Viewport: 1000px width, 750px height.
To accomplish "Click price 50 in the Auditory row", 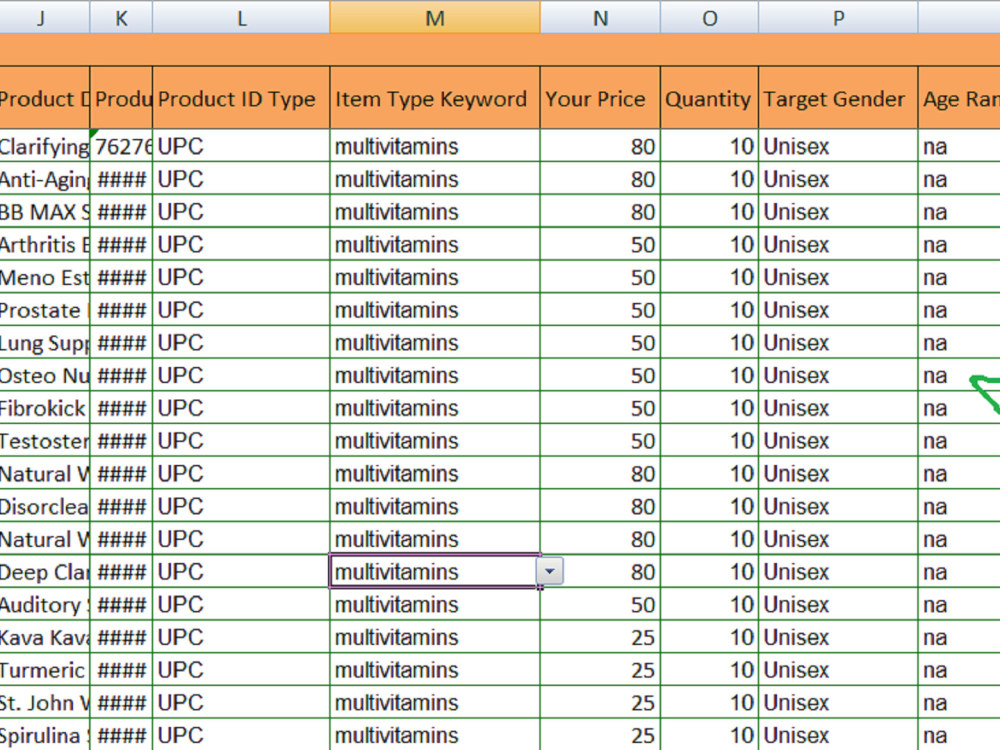I will point(600,605).
